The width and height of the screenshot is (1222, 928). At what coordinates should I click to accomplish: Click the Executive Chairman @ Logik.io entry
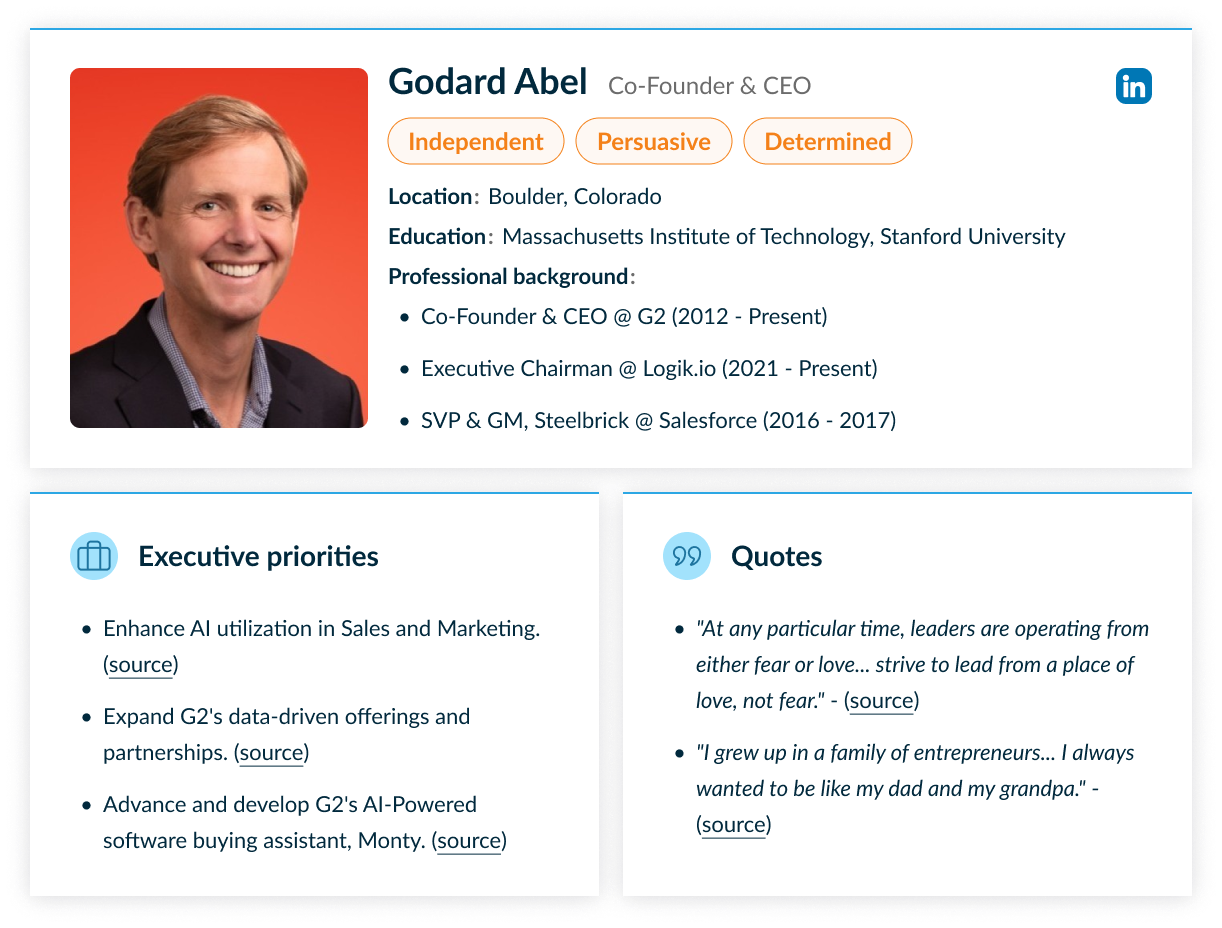(x=649, y=369)
